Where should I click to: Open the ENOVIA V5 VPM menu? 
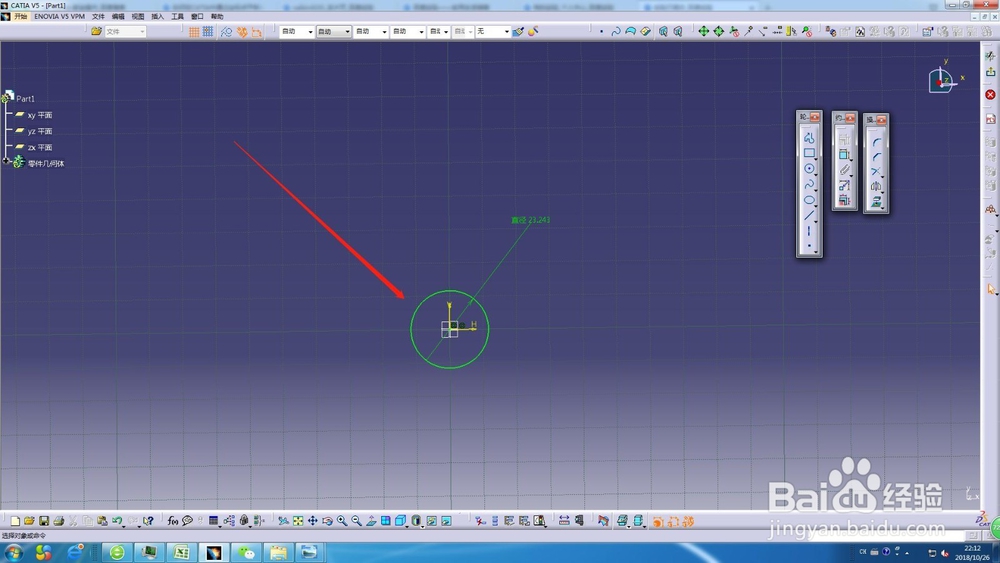(x=59, y=17)
